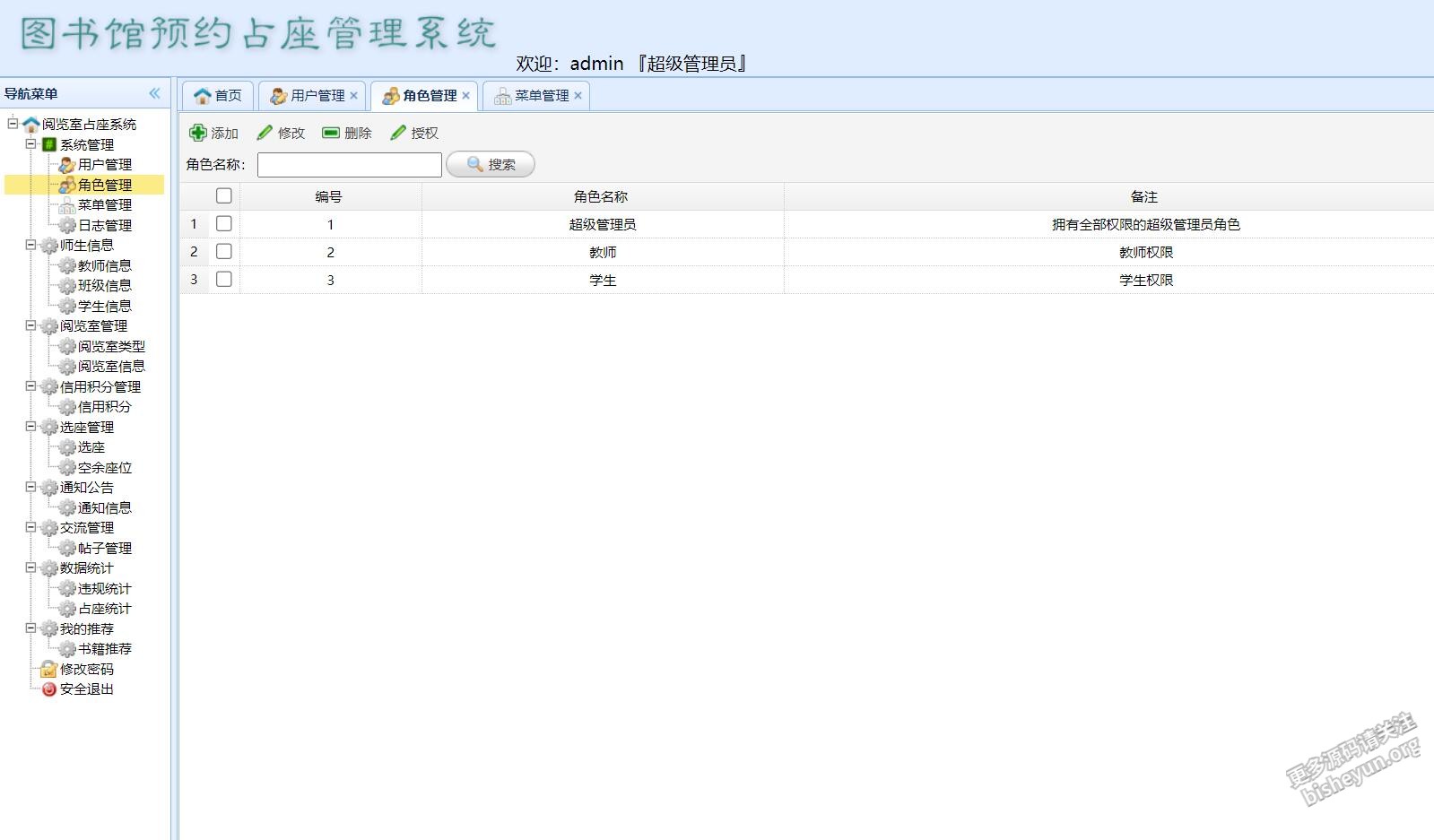This screenshot has height=840, width=1434.
Task: Click the 编号 column header
Action: pyautogui.click(x=329, y=196)
